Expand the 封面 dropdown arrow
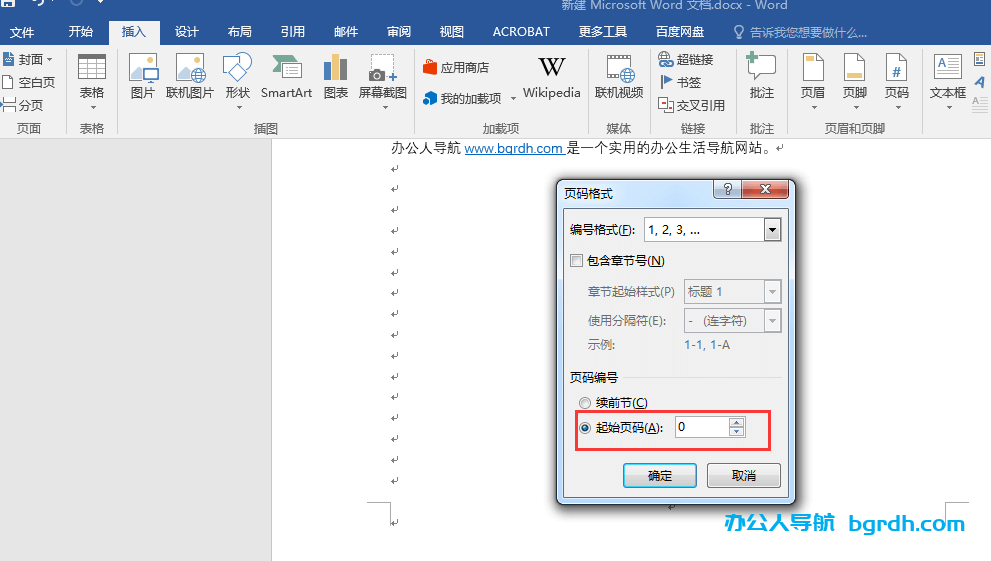Screen dimensions: 991x561 click(50, 59)
